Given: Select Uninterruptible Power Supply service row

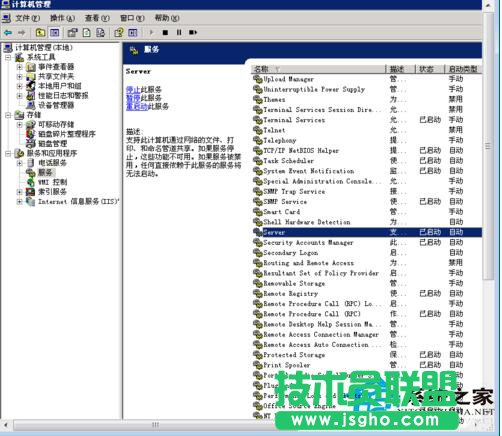Looking at the screenshot, I should tap(367, 89).
